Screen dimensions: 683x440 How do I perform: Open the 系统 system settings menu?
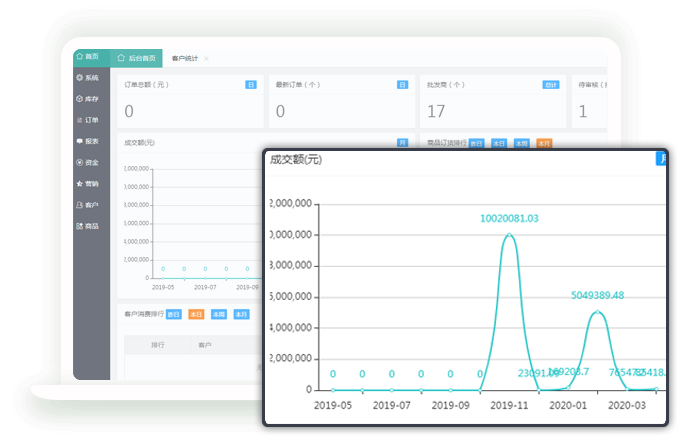click(x=88, y=78)
